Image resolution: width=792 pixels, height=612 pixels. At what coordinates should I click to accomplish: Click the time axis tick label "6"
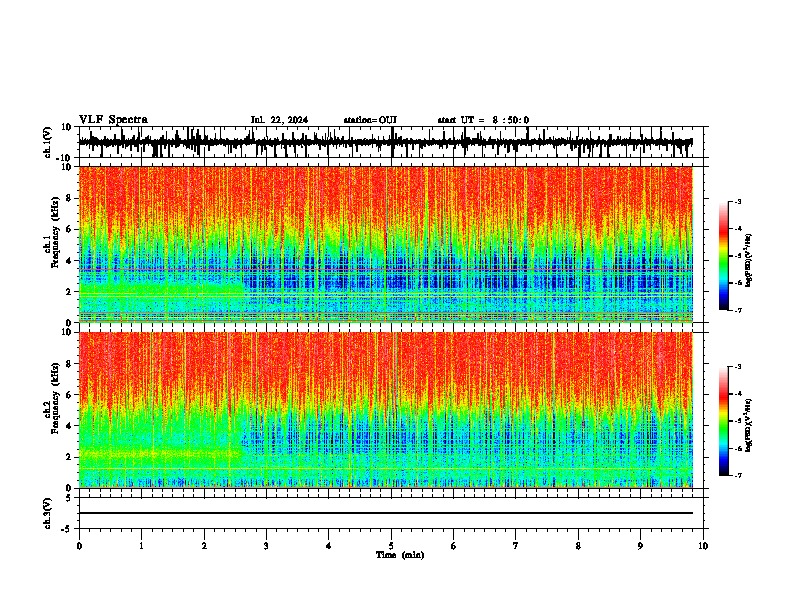(x=454, y=546)
